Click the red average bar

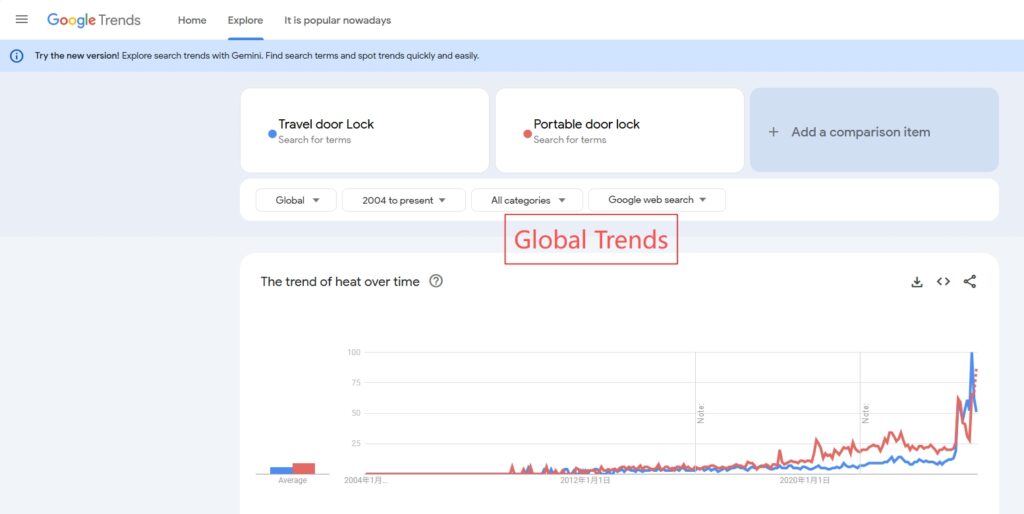[x=304, y=468]
